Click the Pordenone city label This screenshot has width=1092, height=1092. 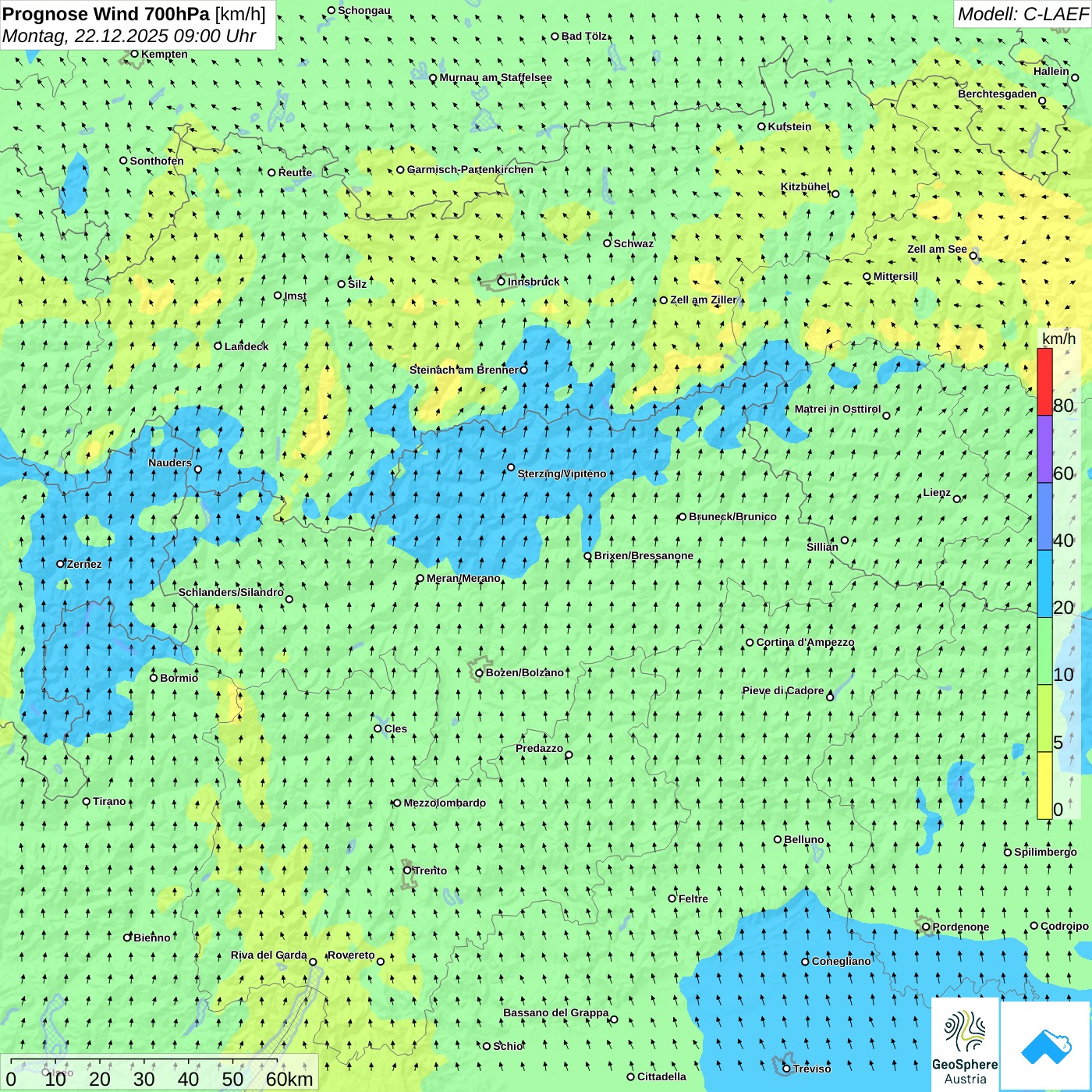point(960,927)
